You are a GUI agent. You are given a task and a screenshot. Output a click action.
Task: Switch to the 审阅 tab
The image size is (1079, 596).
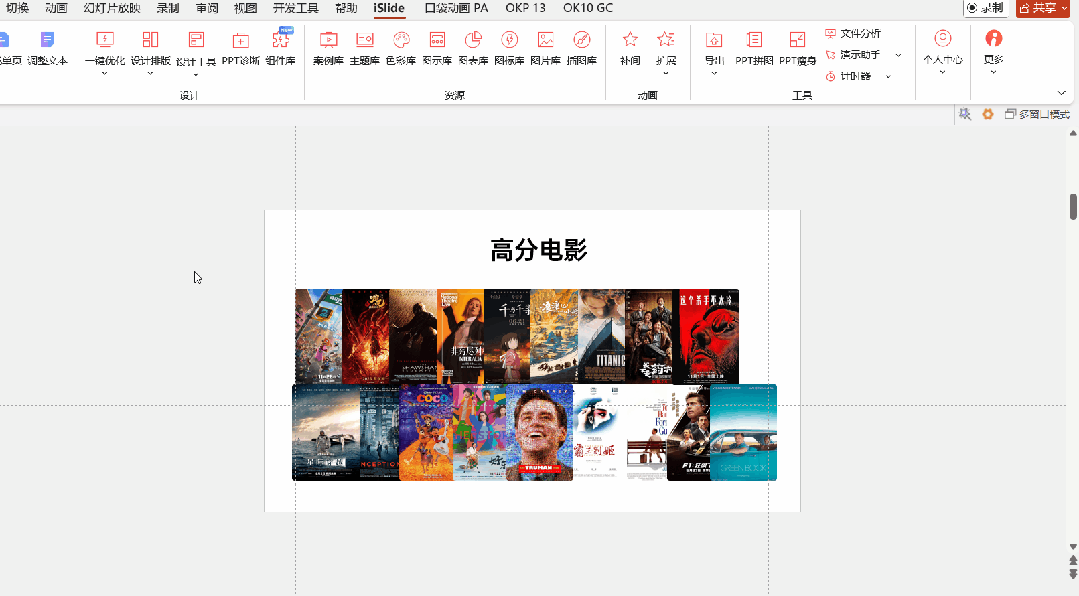[x=207, y=8]
